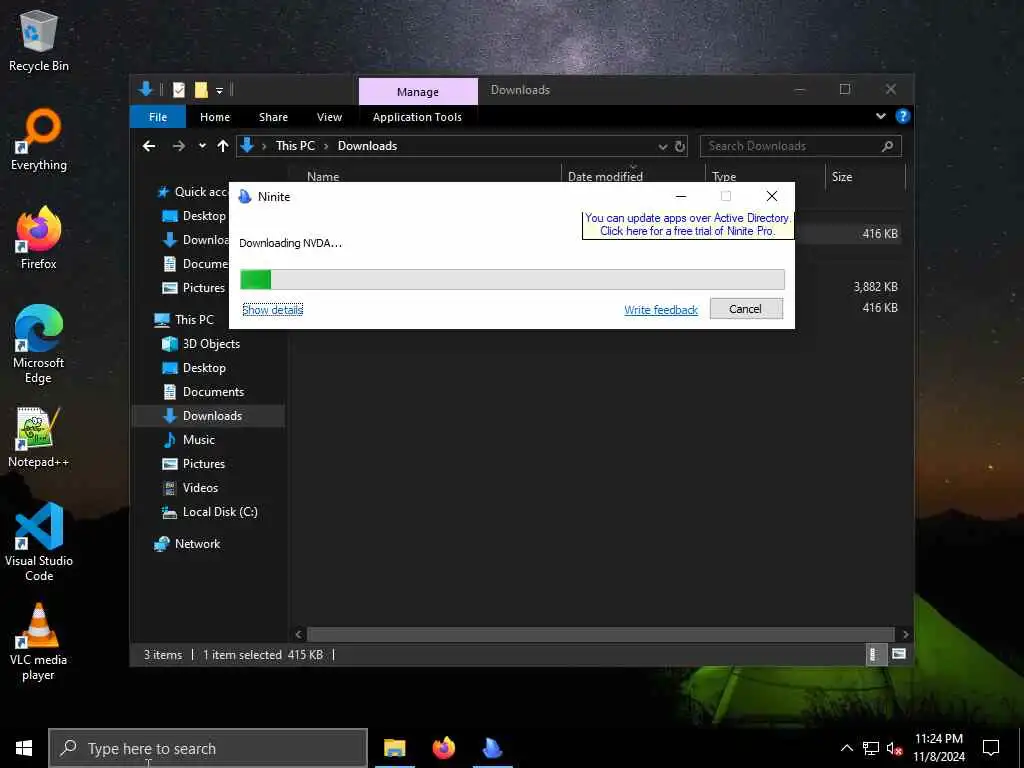Image resolution: width=1024 pixels, height=768 pixels.
Task: Open the Recycle Bin desktop icon
Action: pos(39,40)
